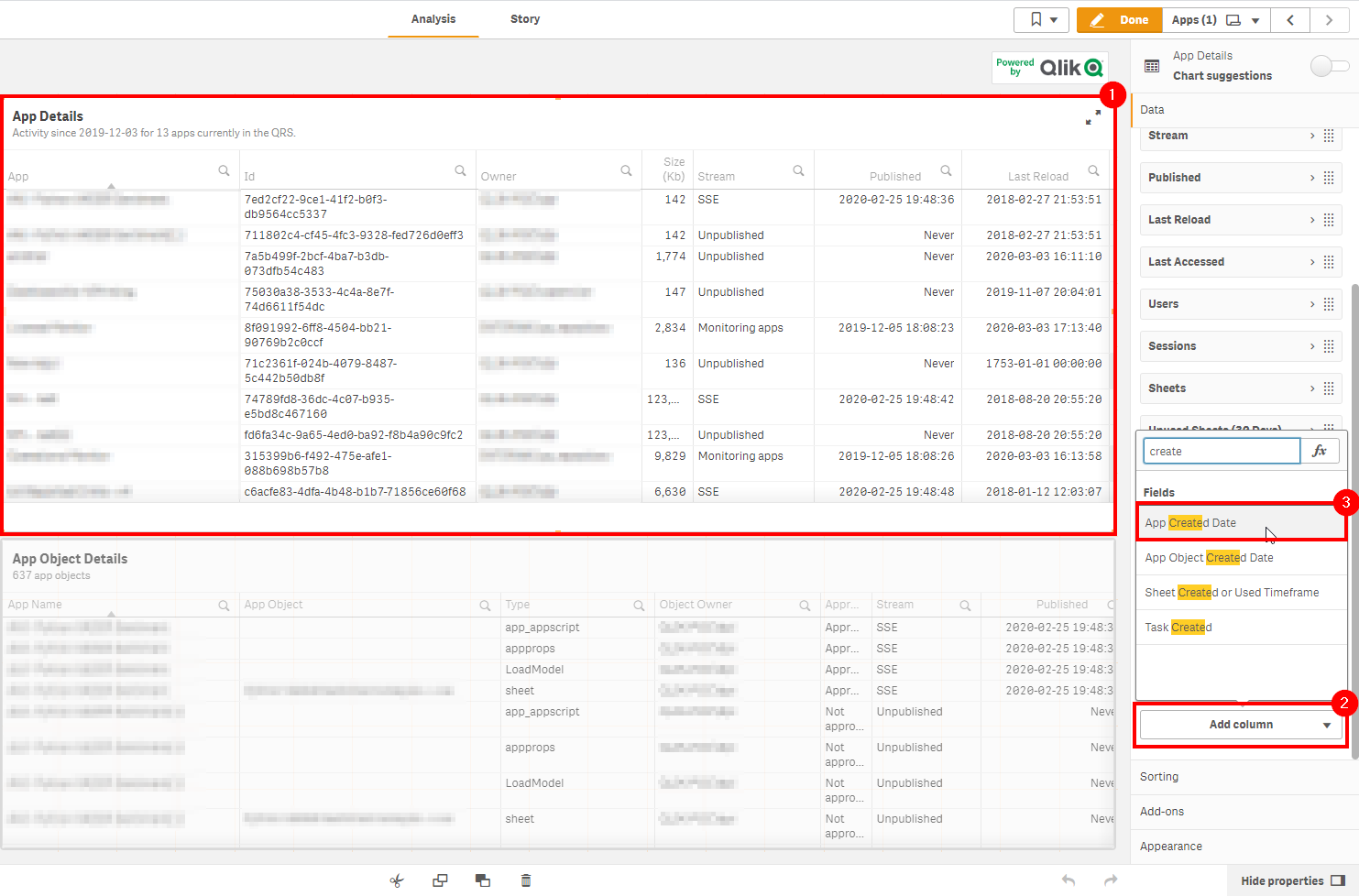Click the drag handle icon for Last Reload
This screenshot has width=1359, height=896.
(x=1329, y=220)
